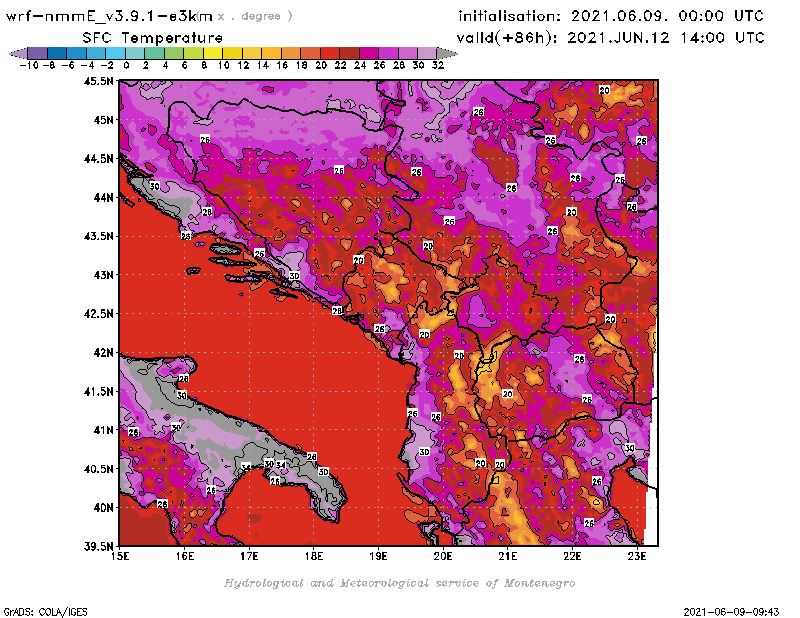Click the 44N latitude label
The height and width of the screenshot is (618, 800).
103,197
